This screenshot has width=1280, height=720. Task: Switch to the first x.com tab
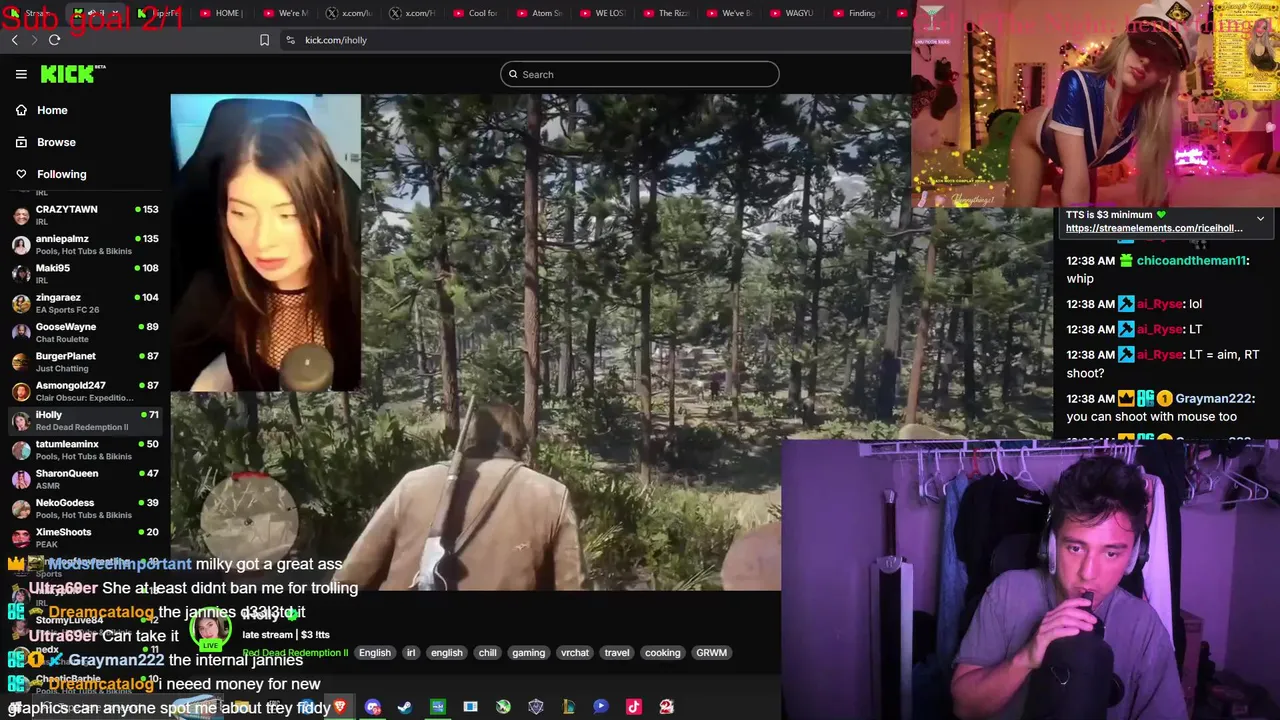pyautogui.click(x=348, y=13)
